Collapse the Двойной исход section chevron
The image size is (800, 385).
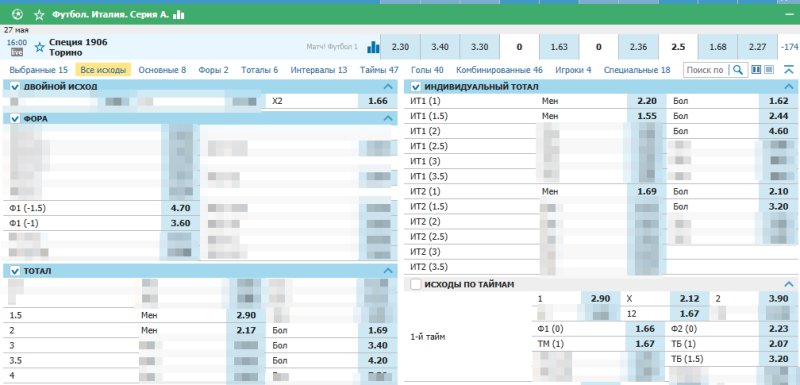388,87
